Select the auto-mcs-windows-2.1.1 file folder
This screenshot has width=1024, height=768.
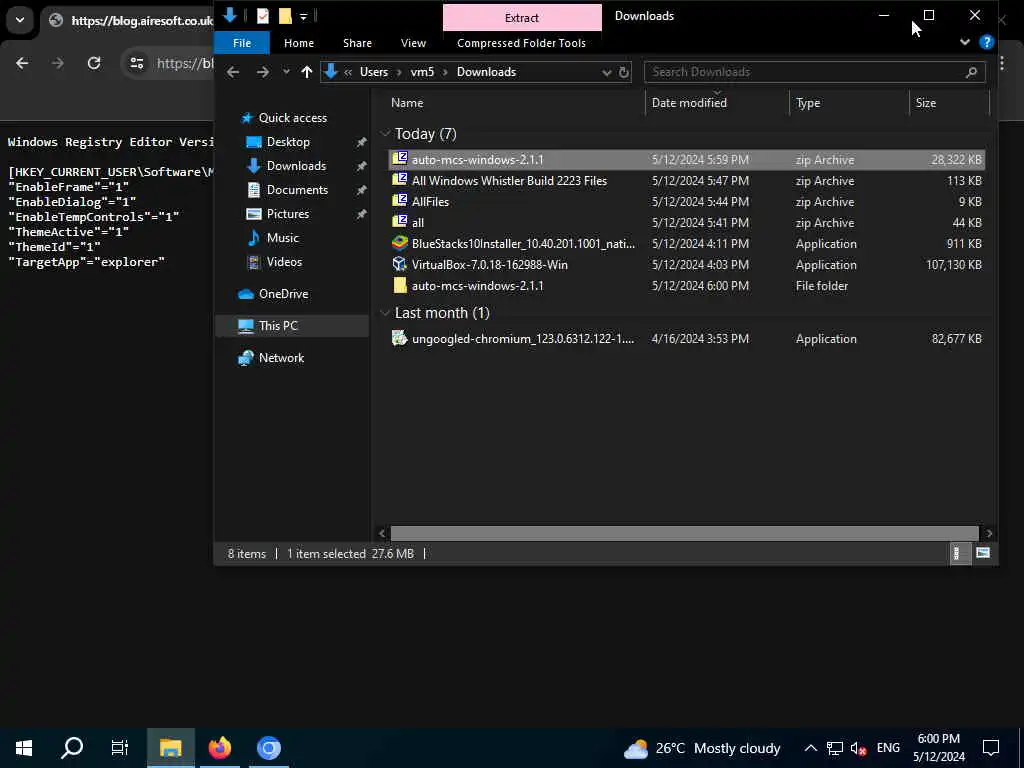tap(686, 285)
